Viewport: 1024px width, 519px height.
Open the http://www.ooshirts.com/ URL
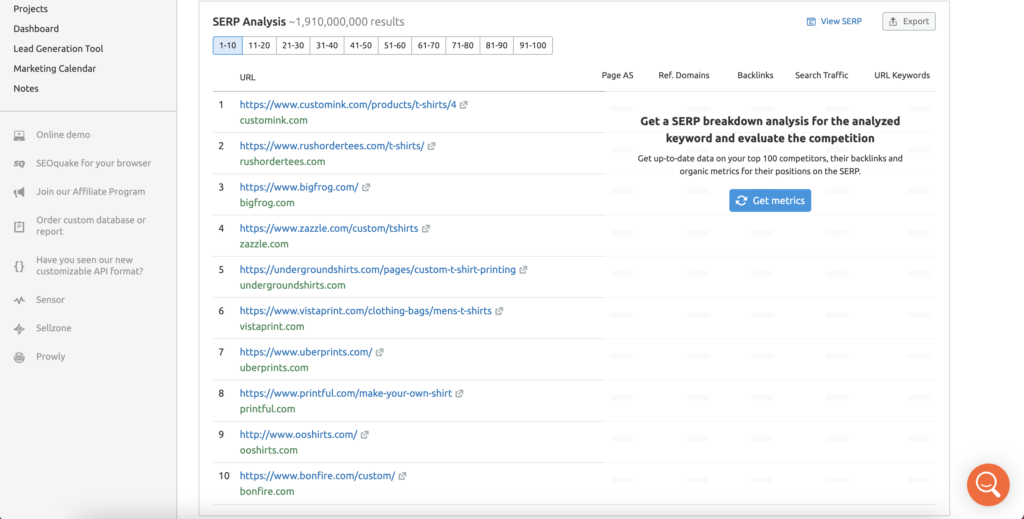pyautogui.click(x=298, y=434)
